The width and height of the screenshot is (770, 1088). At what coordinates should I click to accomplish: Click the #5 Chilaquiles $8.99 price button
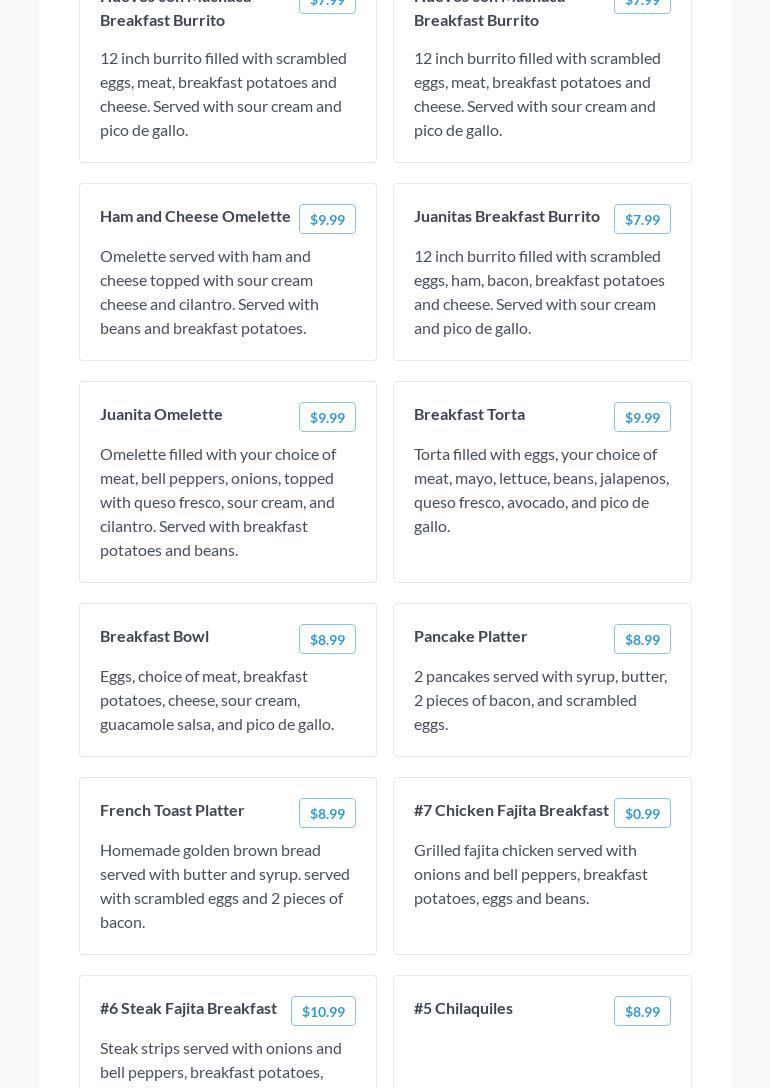[642, 1011]
